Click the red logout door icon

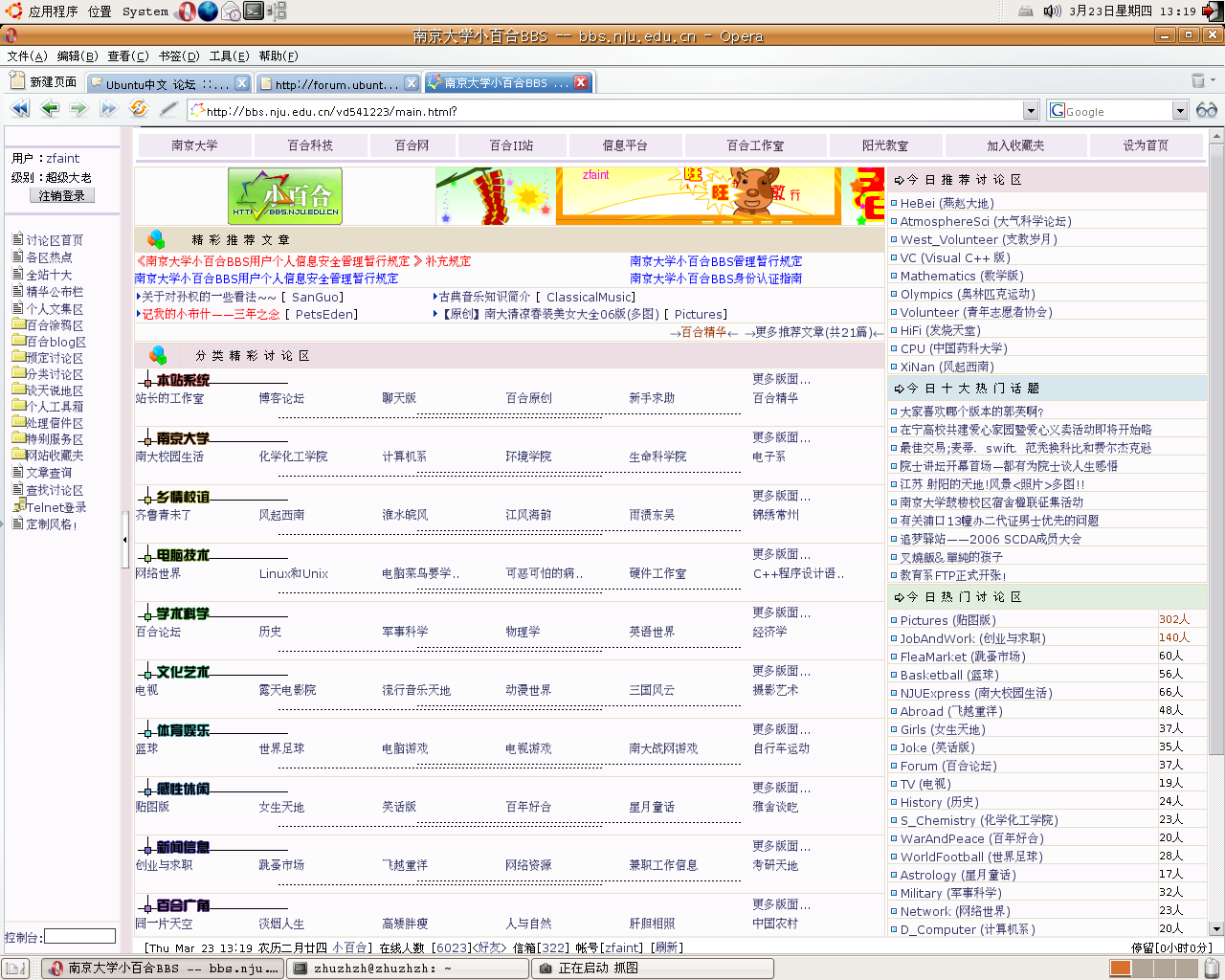pos(1212,11)
